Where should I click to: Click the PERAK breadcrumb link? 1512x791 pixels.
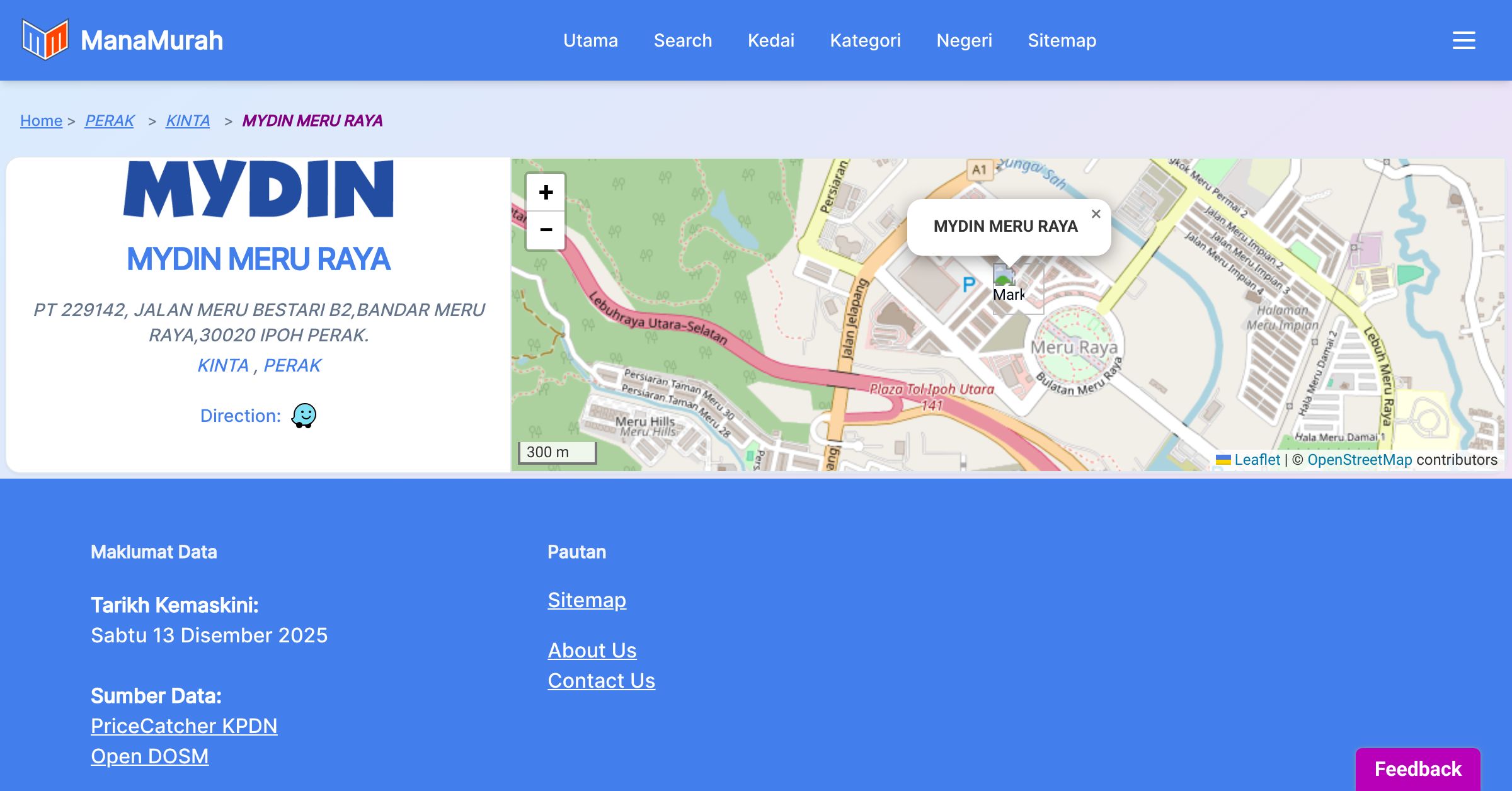pyautogui.click(x=110, y=120)
